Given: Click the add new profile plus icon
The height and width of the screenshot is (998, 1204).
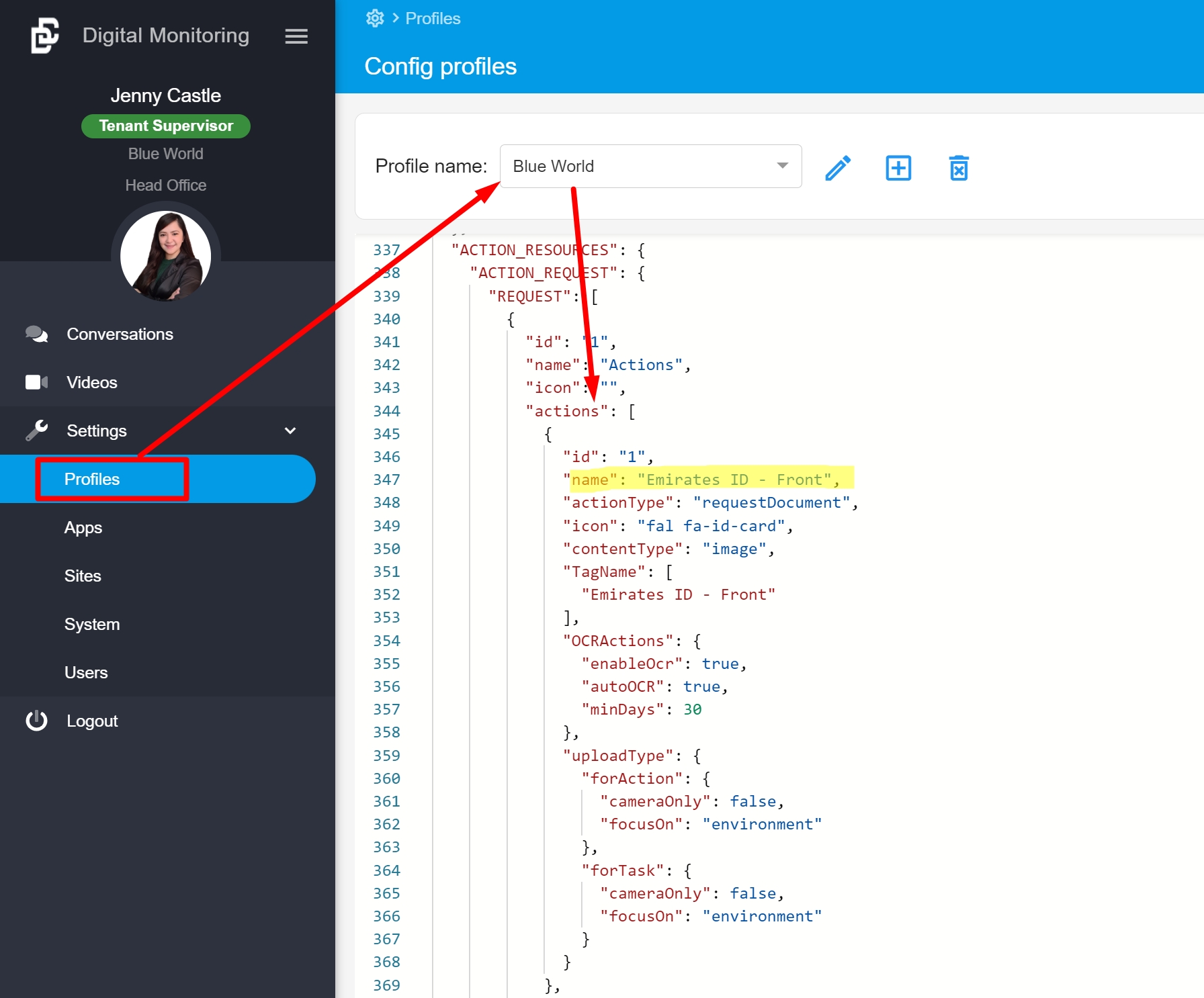Looking at the screenshot, I should 898,168.
